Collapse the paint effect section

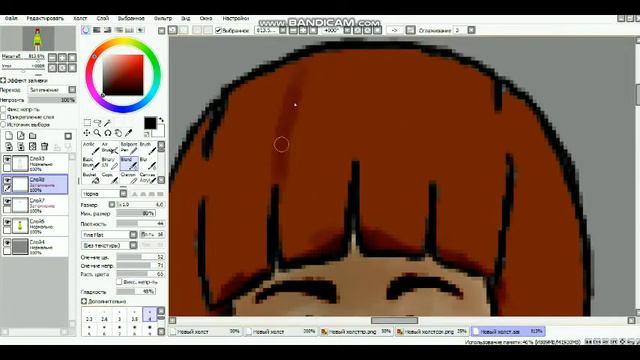(3, 80)
